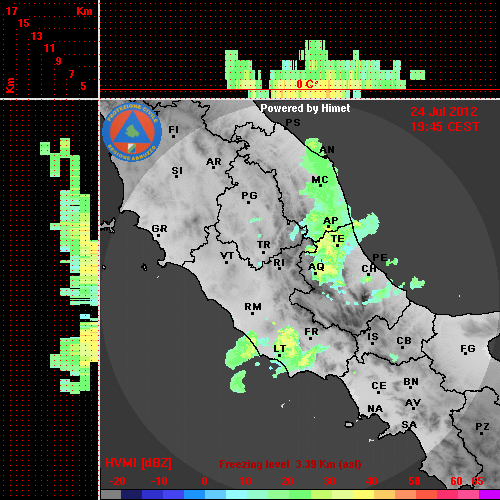This screenshot has width=500, height=500.
Task: Click the PE city label
Action: (x=380, y=257)
